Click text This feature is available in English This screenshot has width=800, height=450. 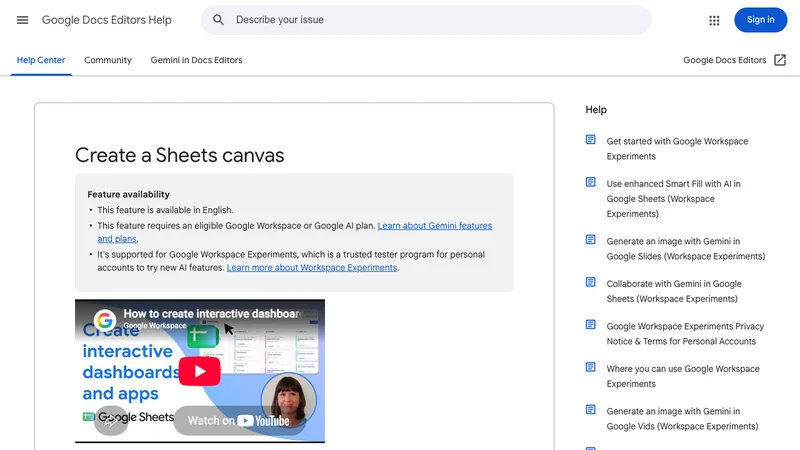pos(165,210)
